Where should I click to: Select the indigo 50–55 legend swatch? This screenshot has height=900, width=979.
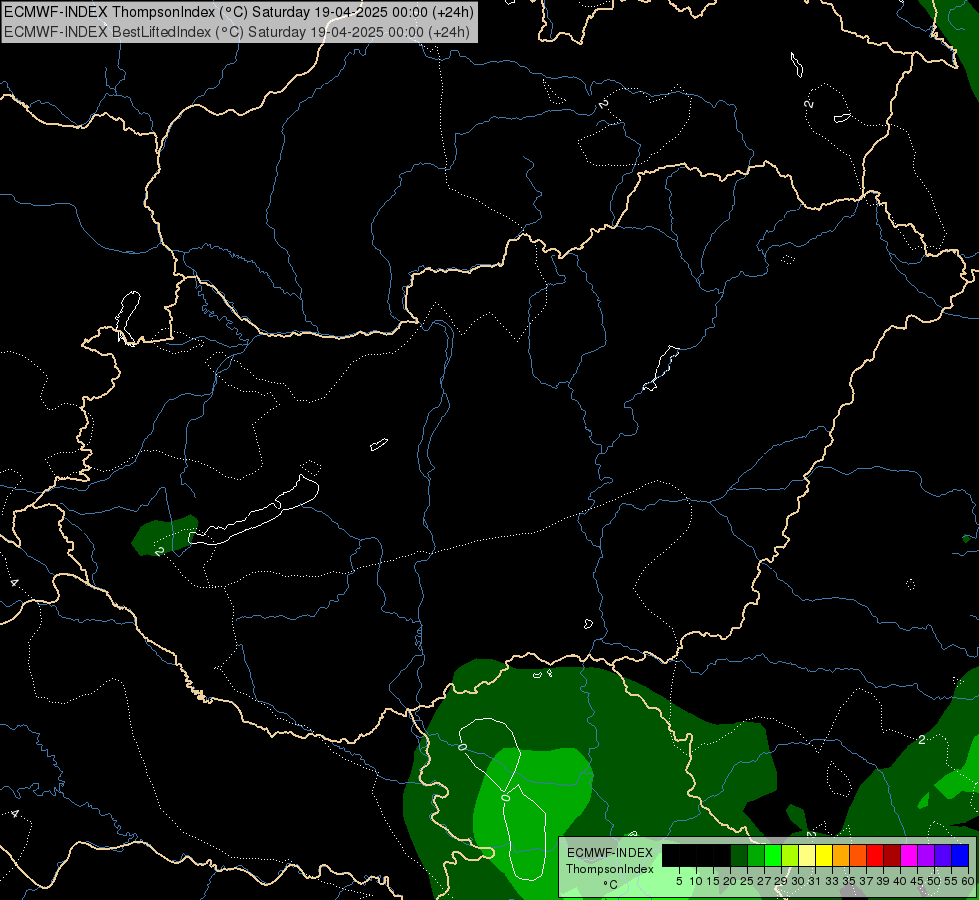coord(943,855)
